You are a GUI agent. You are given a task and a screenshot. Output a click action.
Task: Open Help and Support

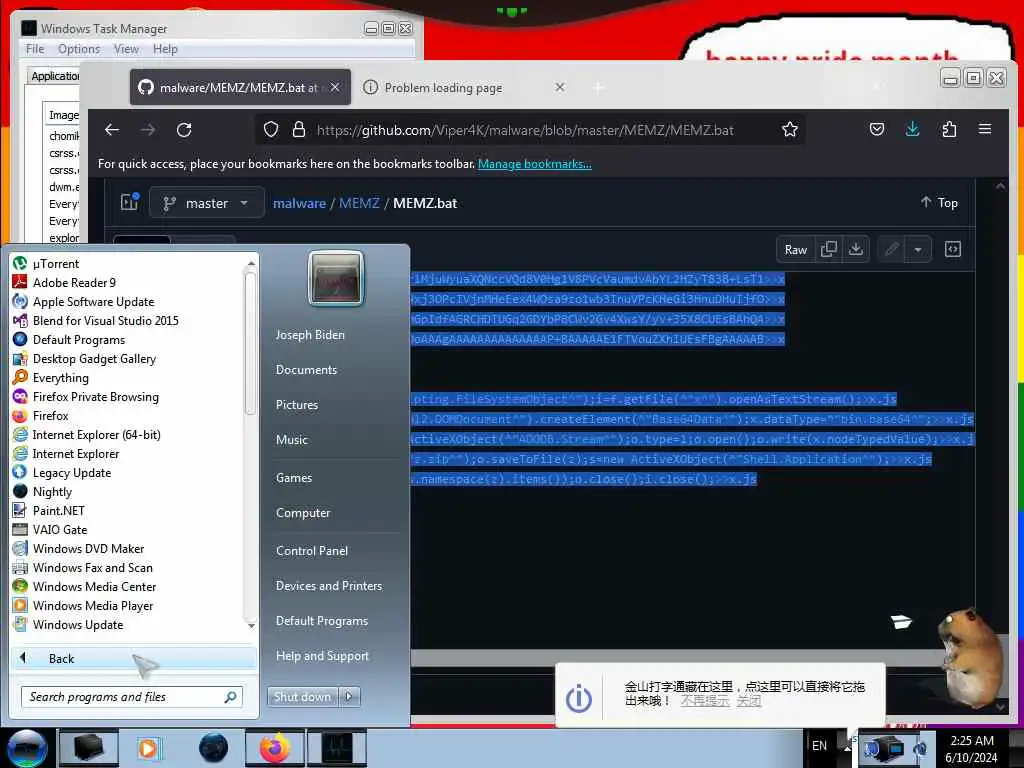(322, 656)
